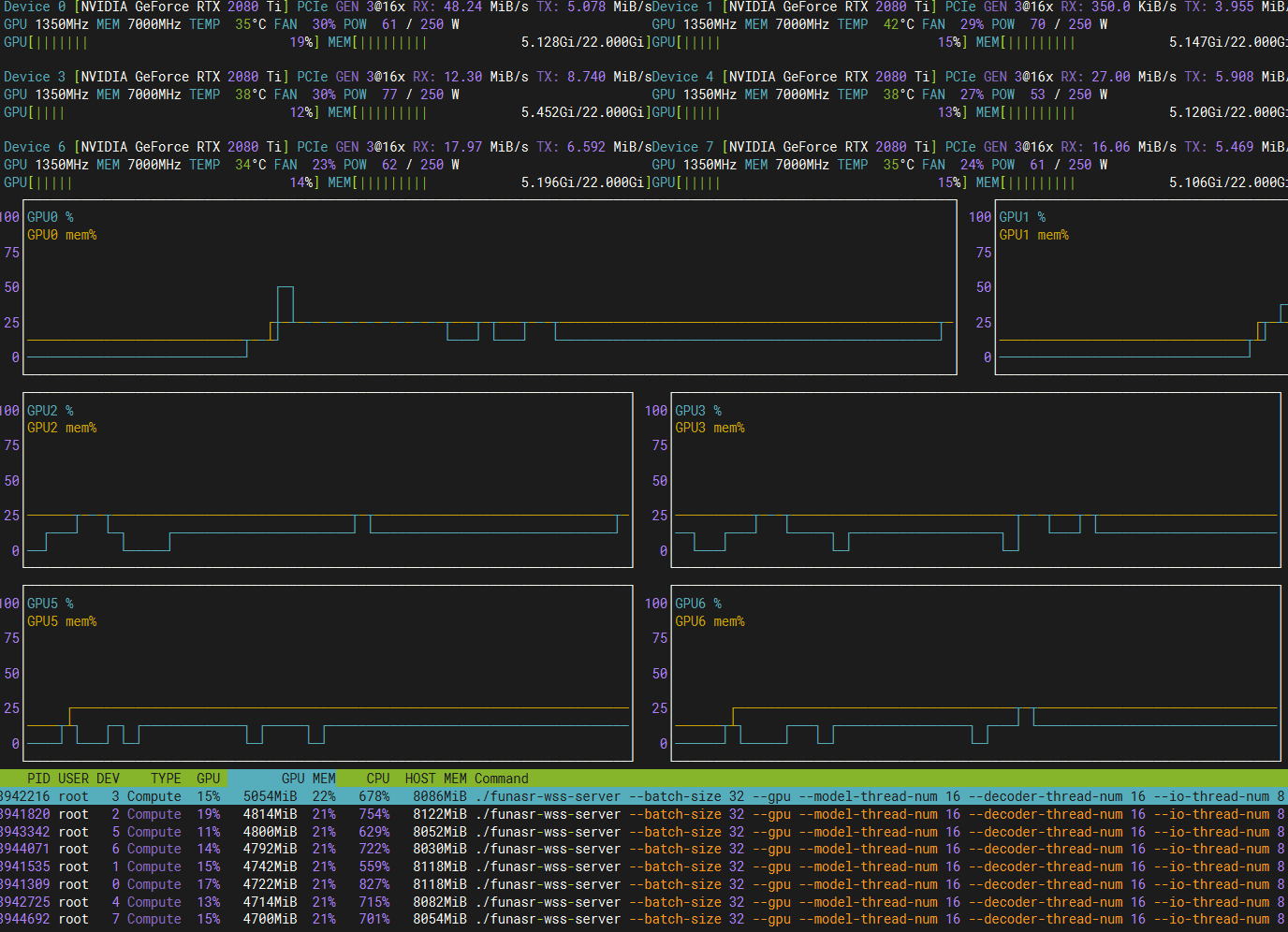Sort processes by the PID column header
The width and height of the screenshot is (1288, 932).
point(38,779)
